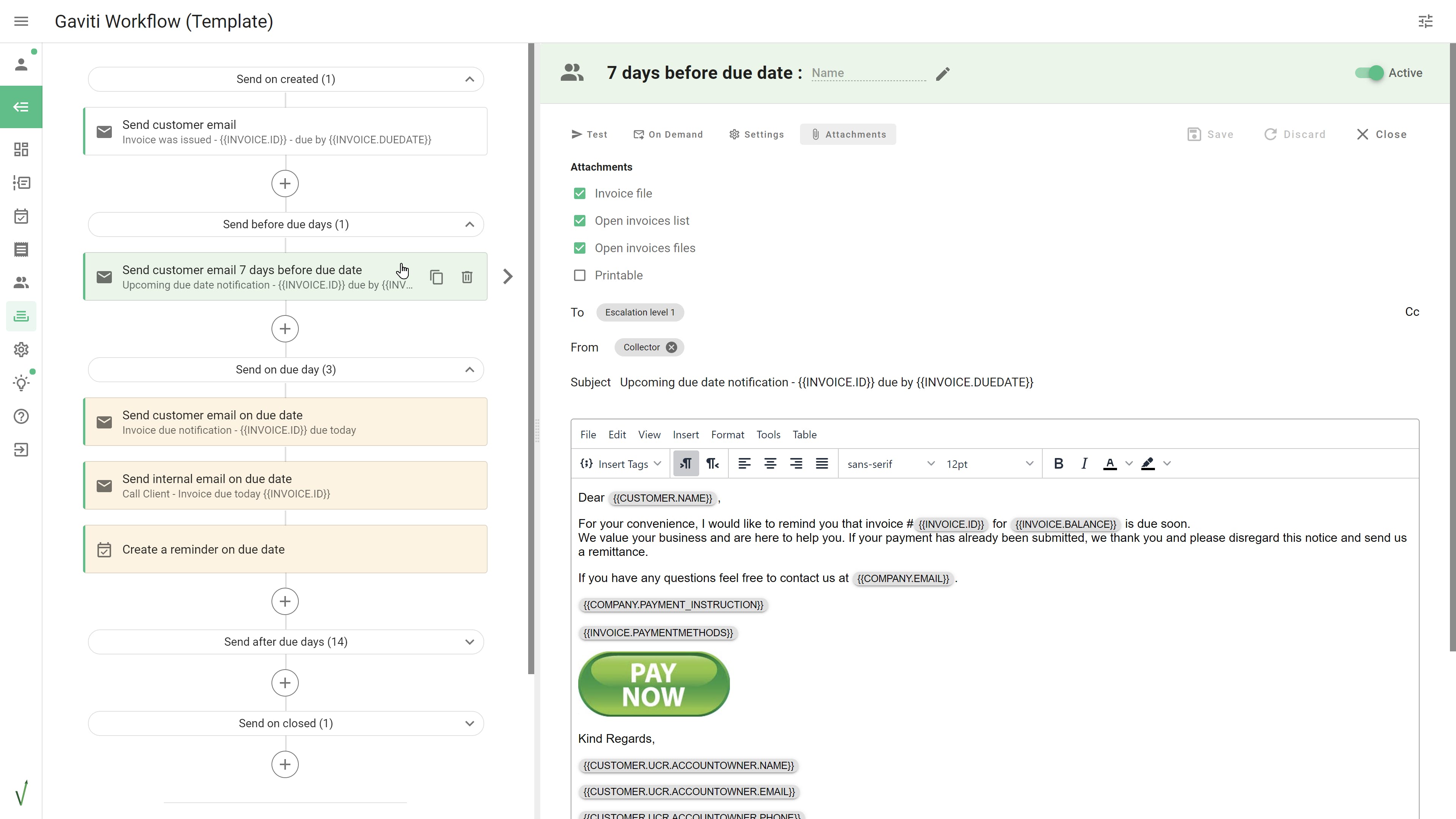This screenshot has height=819, width=1456.
Task: Click the right-to-left text direction icon
Action: (712, 464)
